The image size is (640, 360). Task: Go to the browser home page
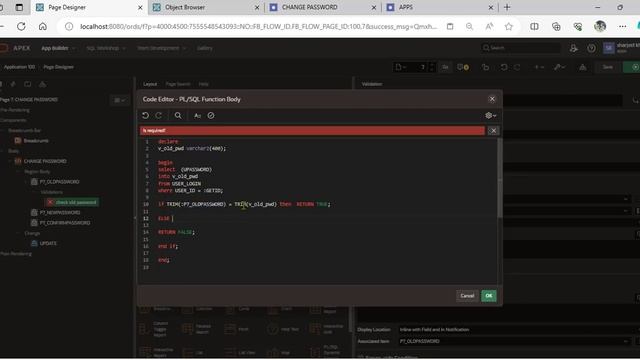click(x=43, y=27)
